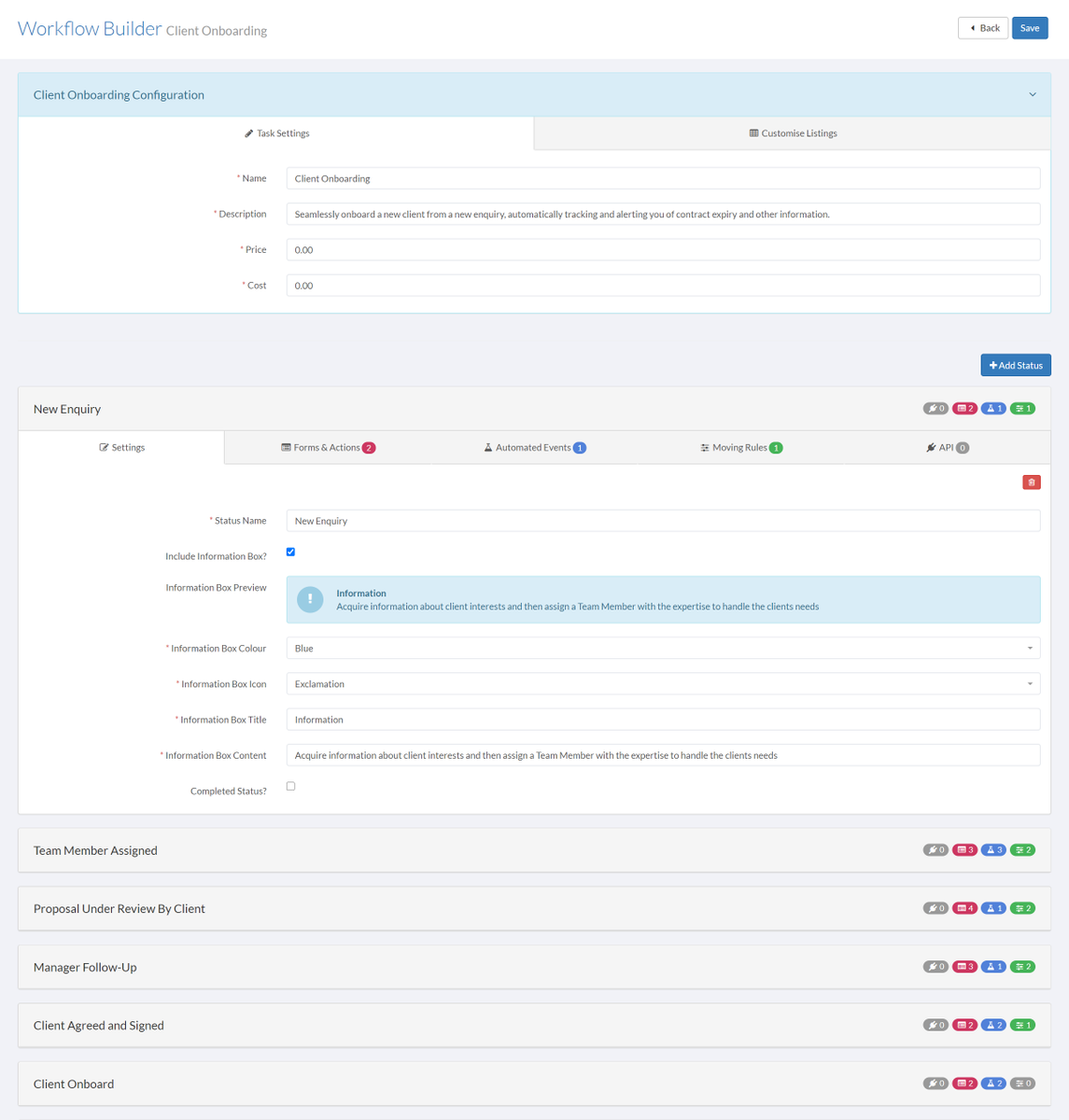Select the status Settings tab
The image size is (1069, 1120).
pos(121,447)
